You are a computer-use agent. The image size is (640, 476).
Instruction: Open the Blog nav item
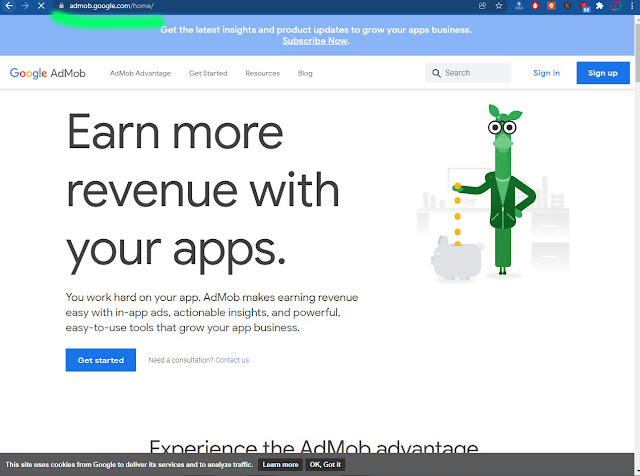tap(305, 73)
